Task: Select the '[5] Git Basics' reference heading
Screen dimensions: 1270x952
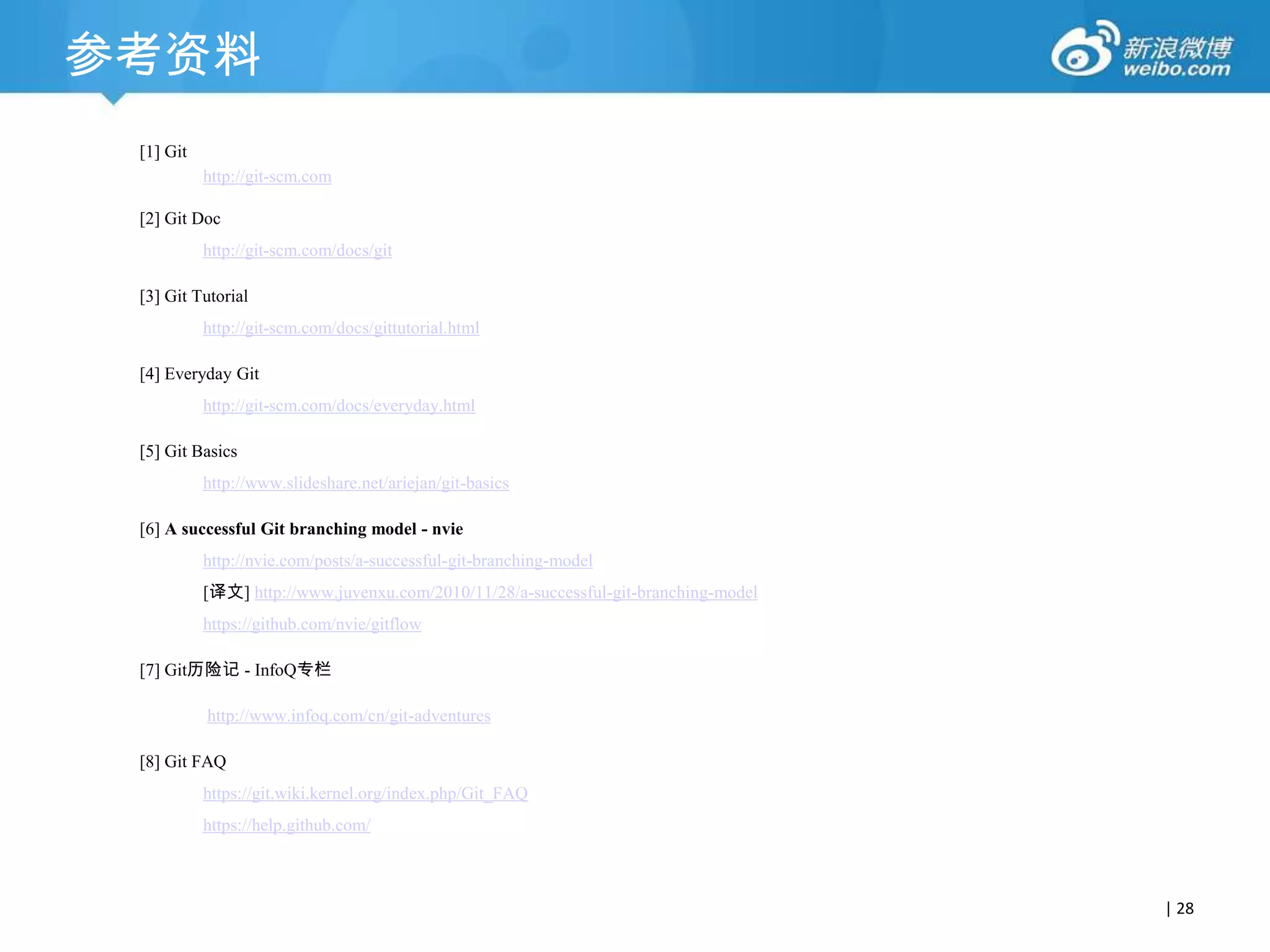Action: tap(189, 452)
